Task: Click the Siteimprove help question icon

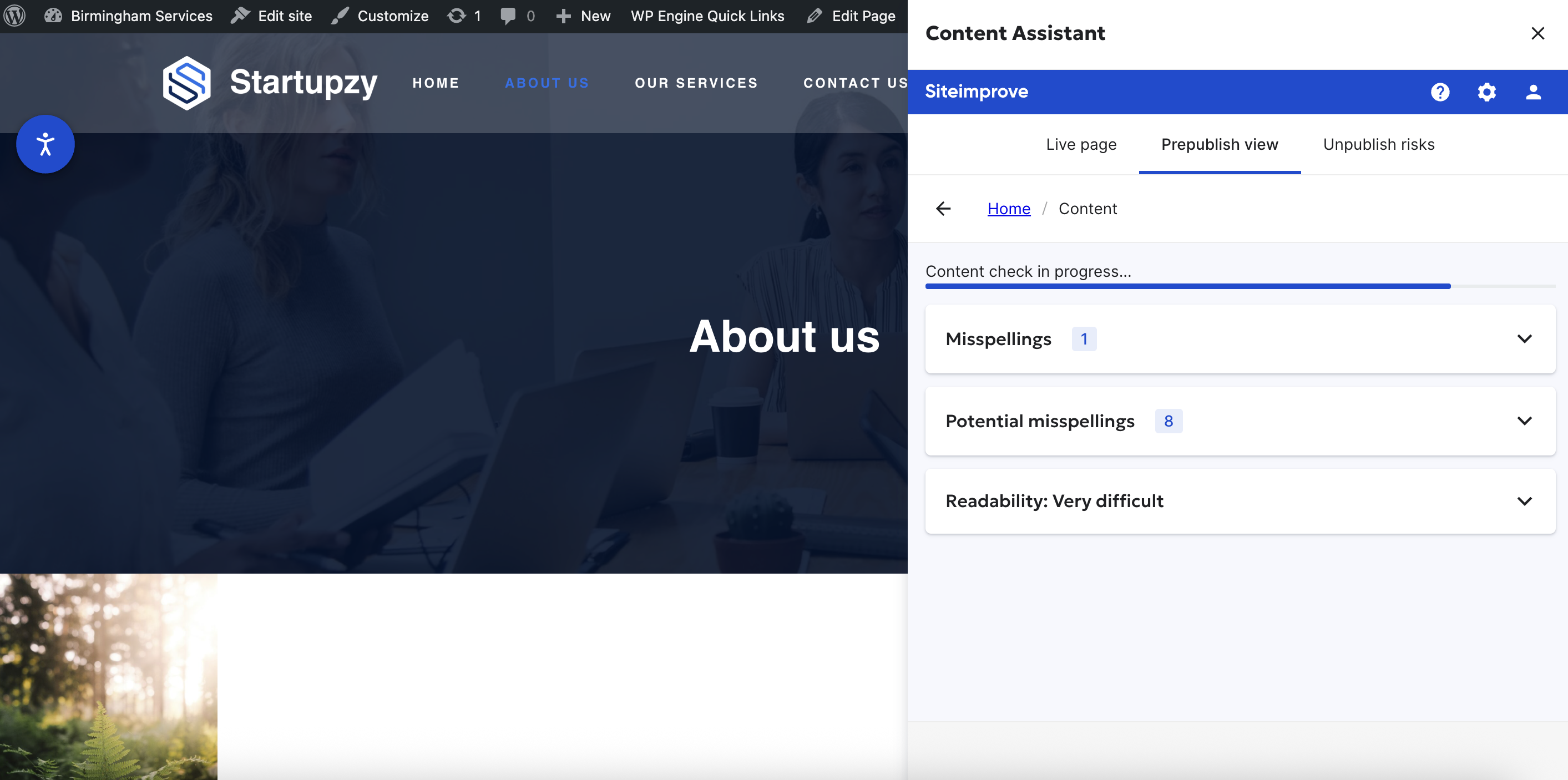Action: pos(1440,92)
